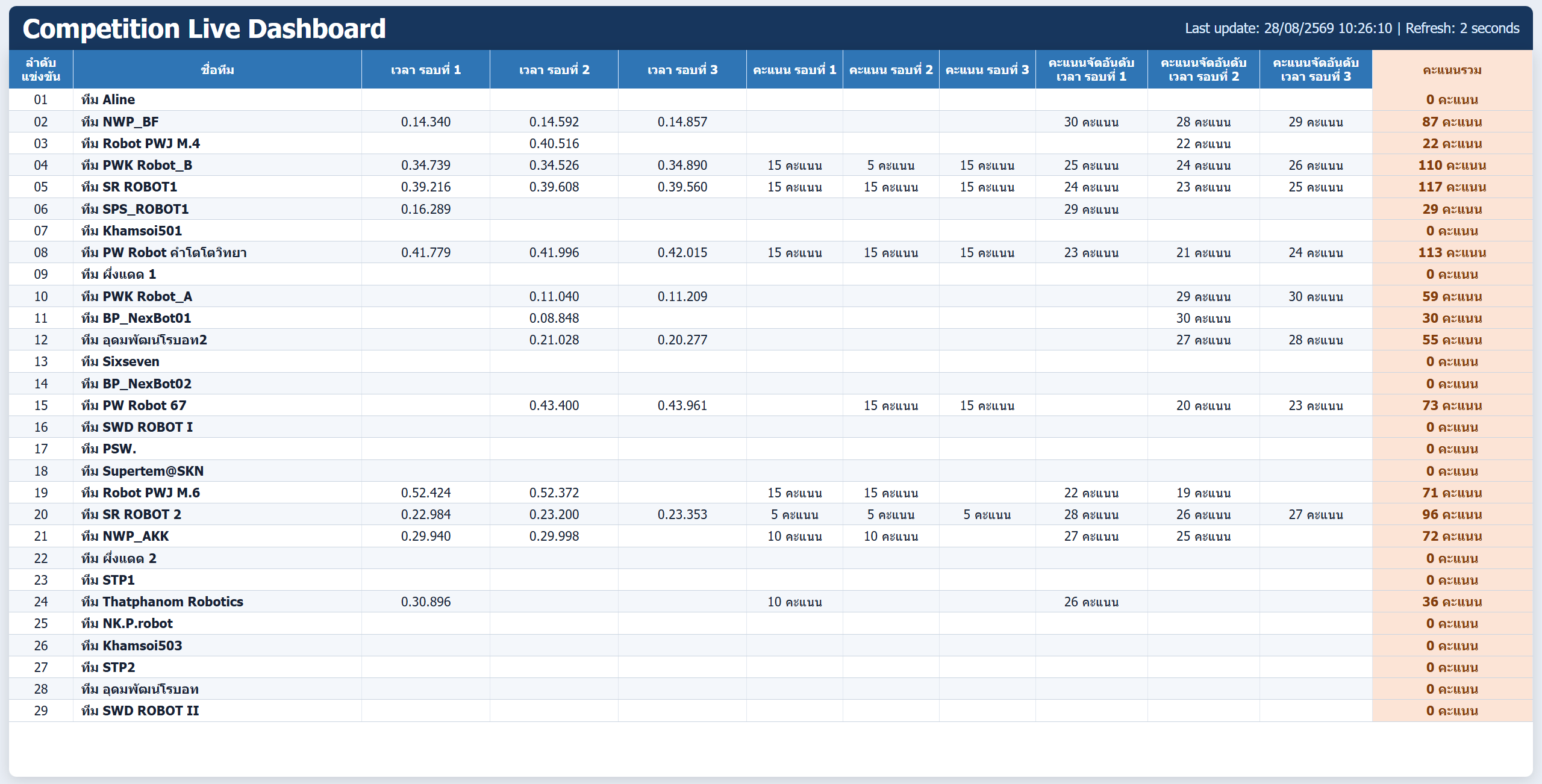
Task: Click the ชื่อทีม column header
Action: click(217, 70)
